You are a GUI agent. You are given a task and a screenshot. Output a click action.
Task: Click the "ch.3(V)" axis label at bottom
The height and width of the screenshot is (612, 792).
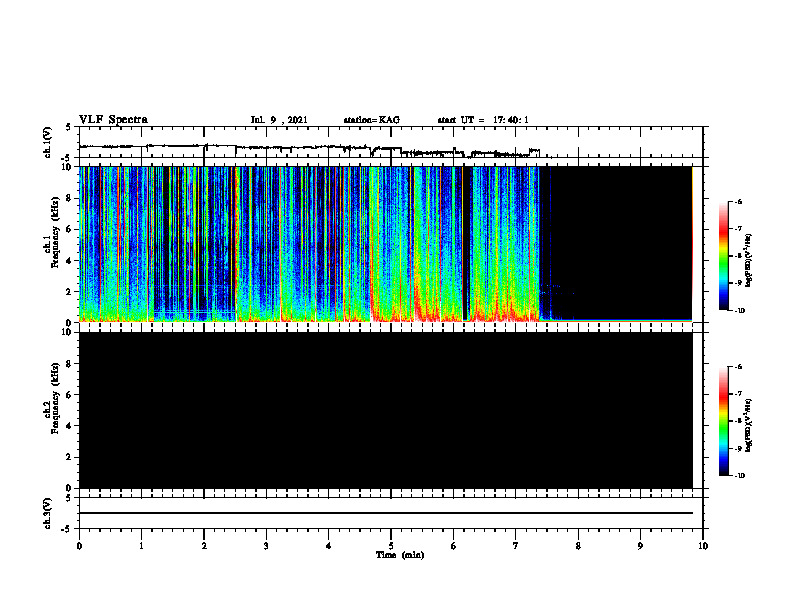(48, 513)
